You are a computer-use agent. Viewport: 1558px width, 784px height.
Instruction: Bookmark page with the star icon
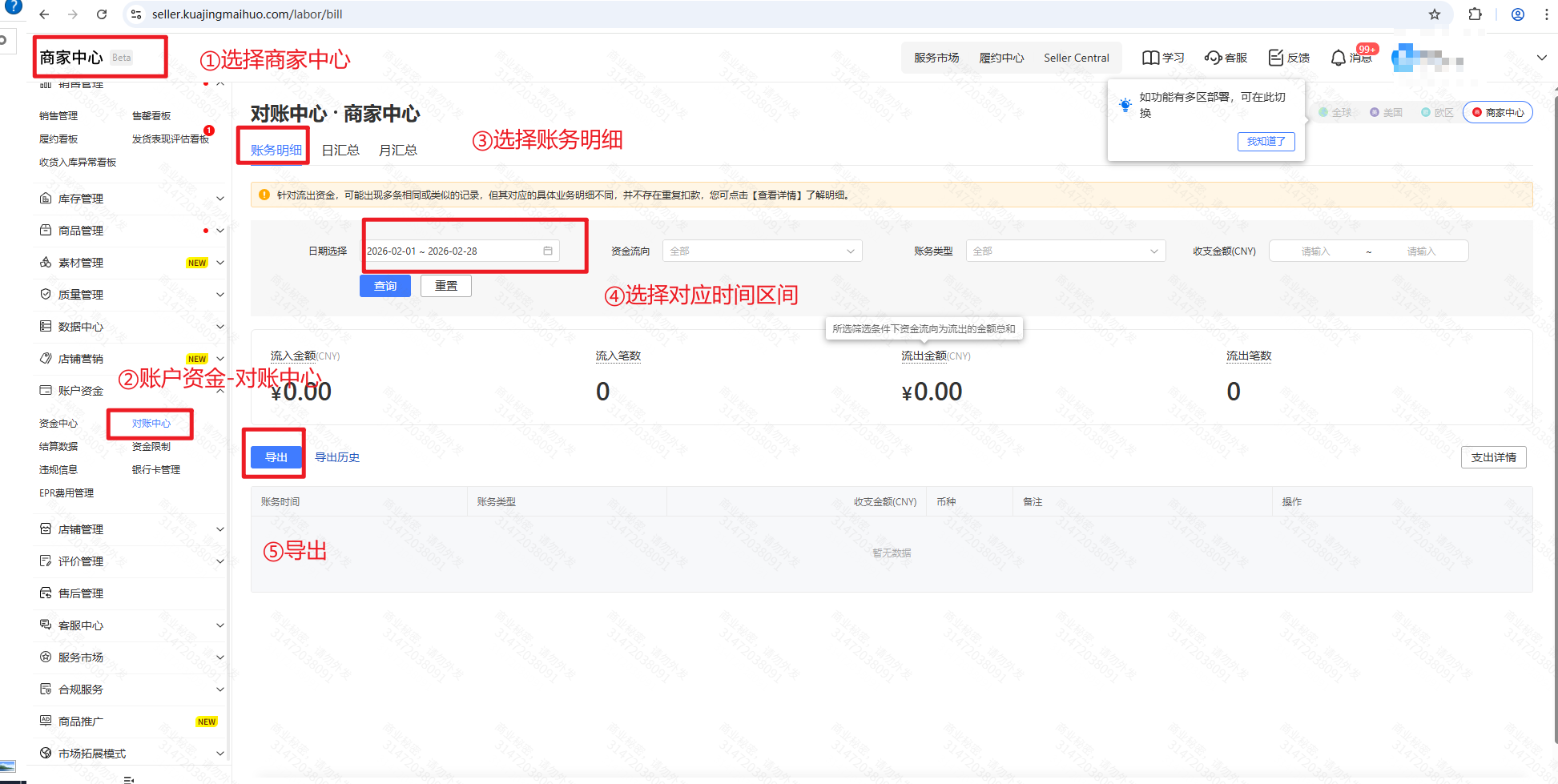[1435, 14]
